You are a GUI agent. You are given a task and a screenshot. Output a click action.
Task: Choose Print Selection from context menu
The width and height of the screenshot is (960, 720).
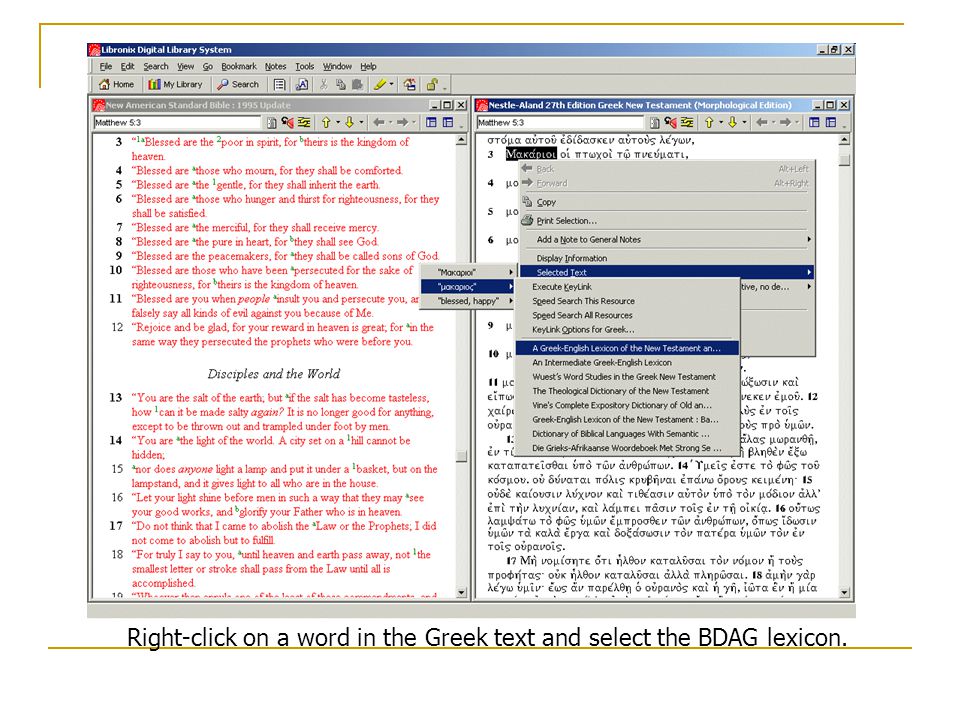pyautogui.click(x=667, y=220)
